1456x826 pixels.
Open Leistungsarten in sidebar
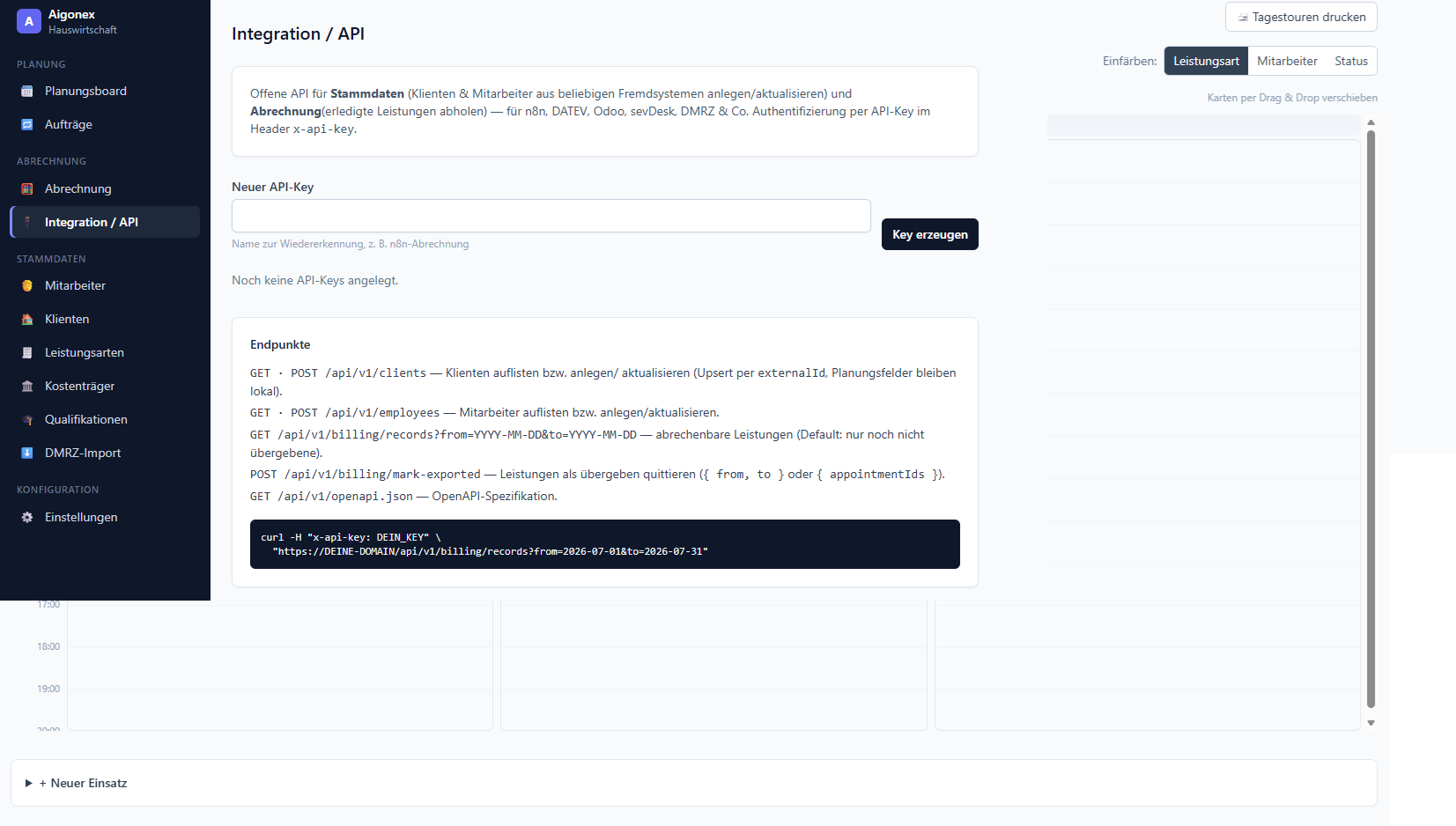[105, 353]
